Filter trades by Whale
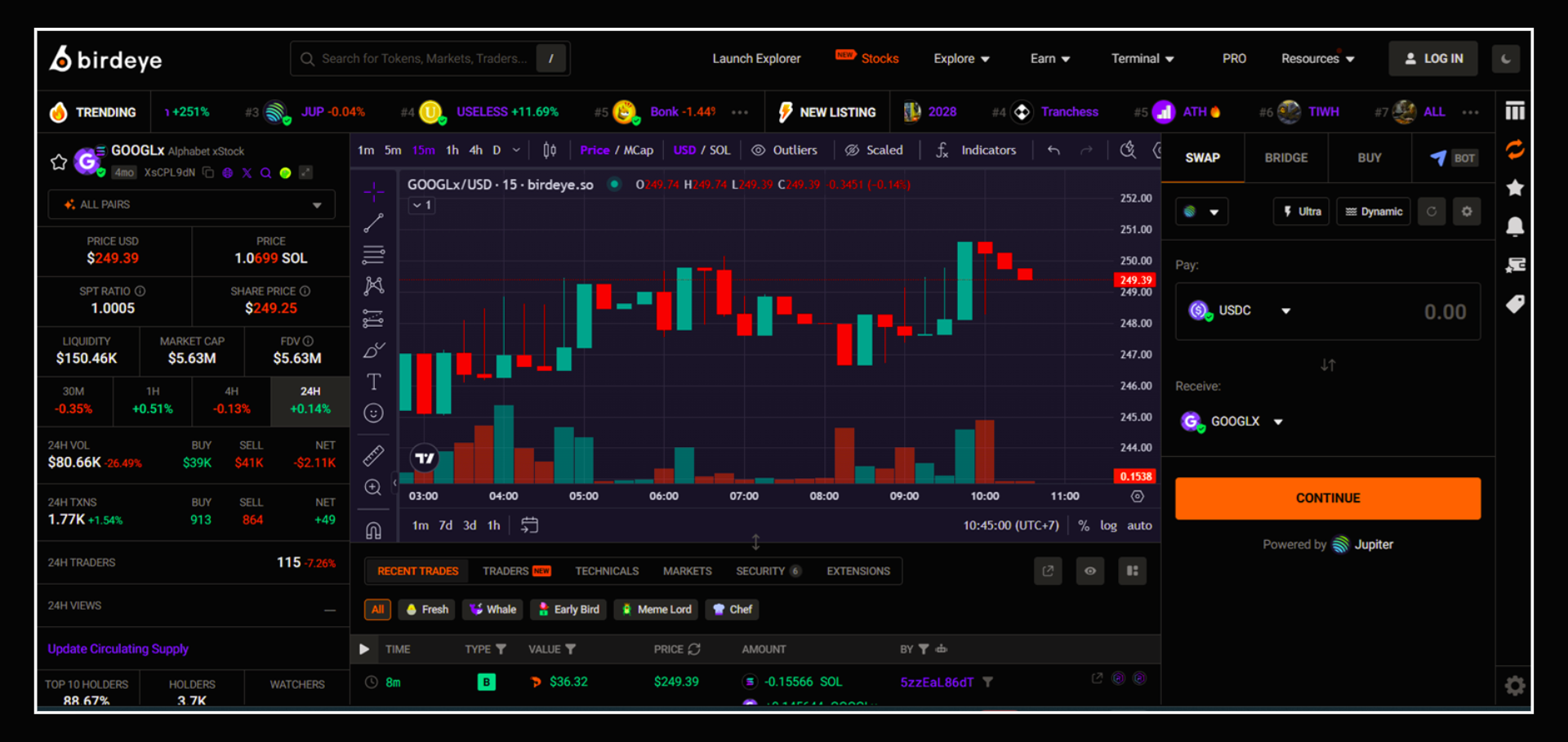1568x742 pixels. [493, 610]
